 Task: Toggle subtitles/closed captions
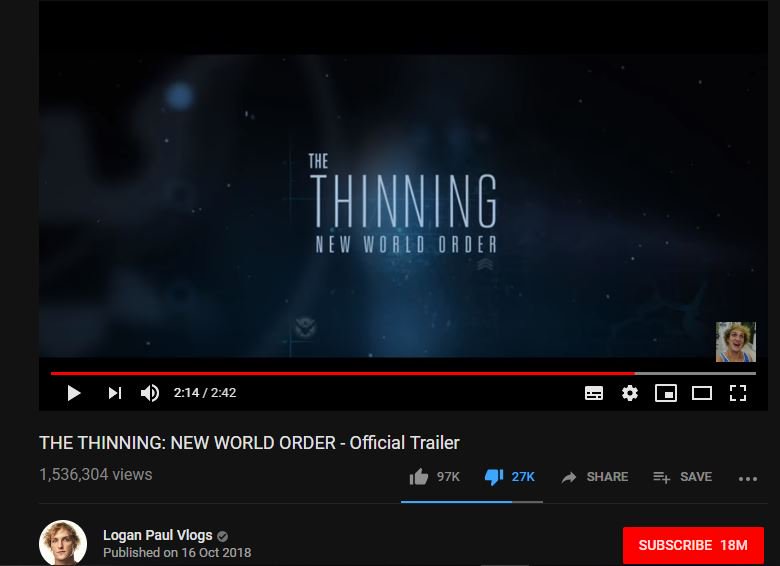594,393
